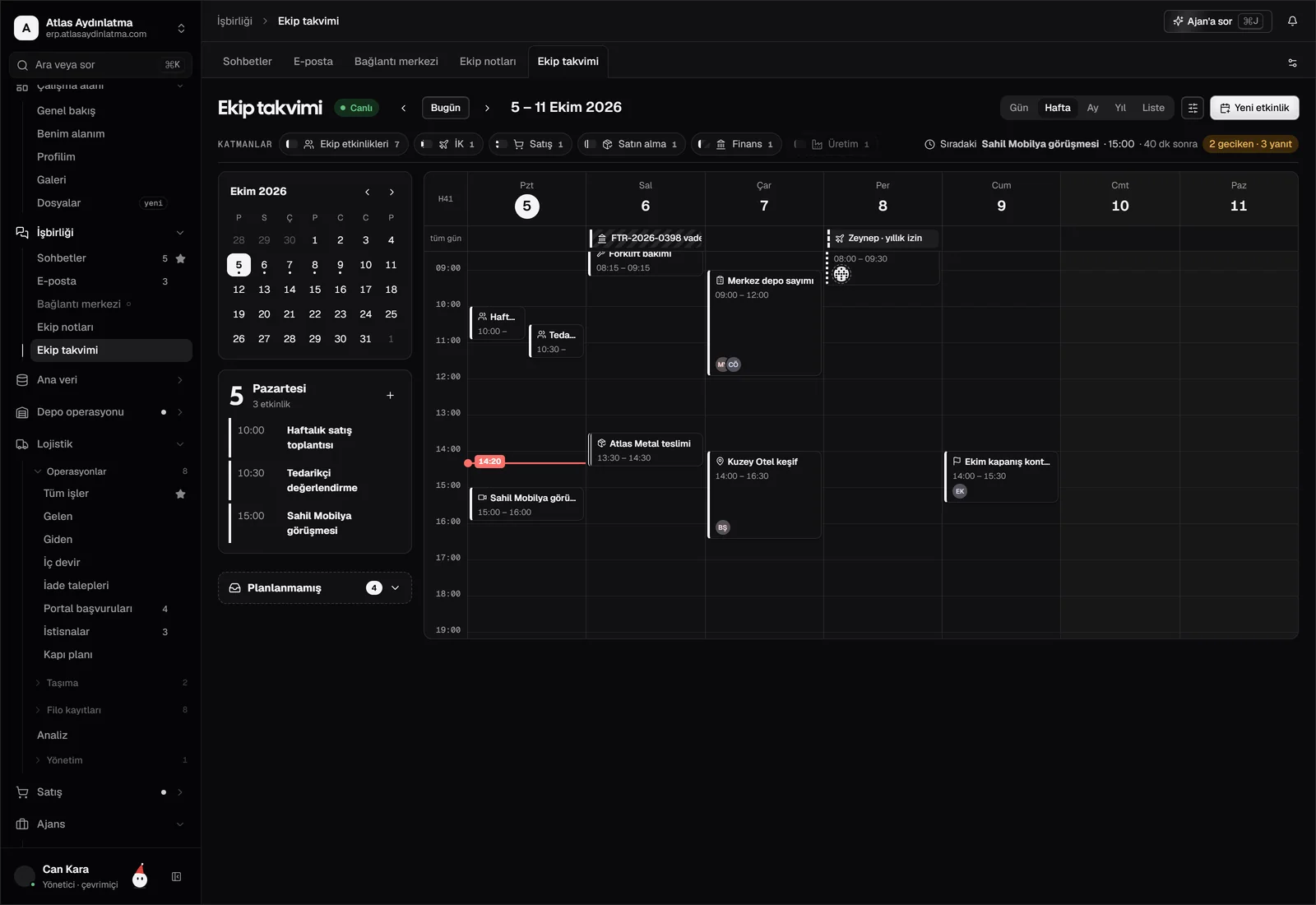The width and height of the screenshot is (1316, 905).
Task: Click the sparkle Ajan'a sor button
Action: coord(1217,21)
